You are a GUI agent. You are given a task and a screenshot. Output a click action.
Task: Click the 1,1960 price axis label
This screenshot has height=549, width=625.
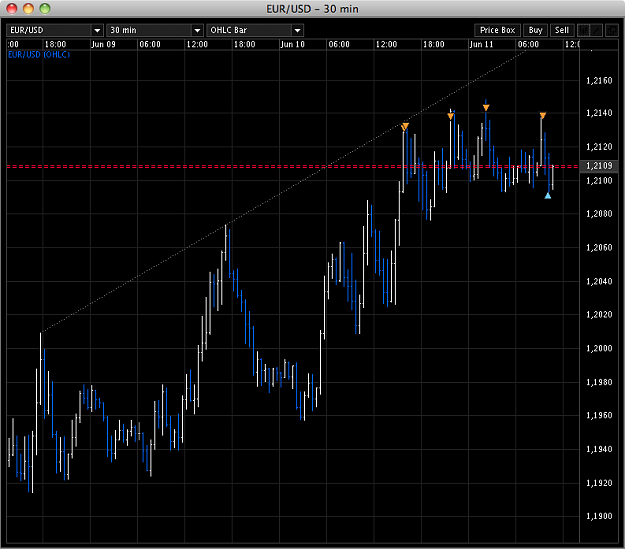point(599,415)
